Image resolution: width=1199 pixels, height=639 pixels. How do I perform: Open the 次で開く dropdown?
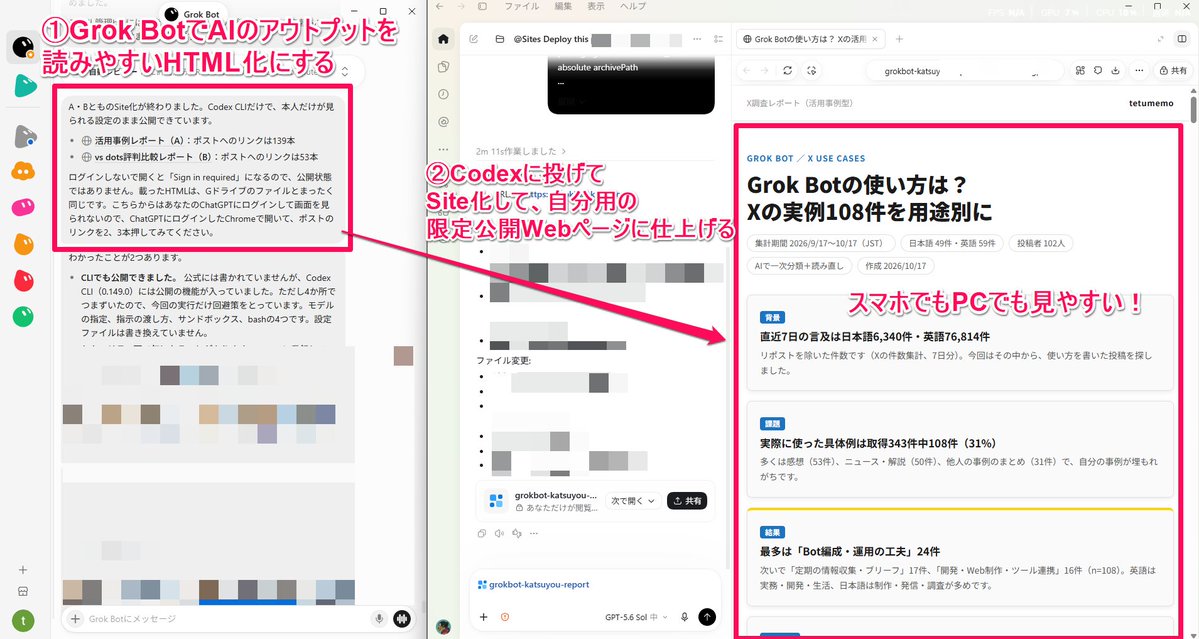tap(633, 501)
